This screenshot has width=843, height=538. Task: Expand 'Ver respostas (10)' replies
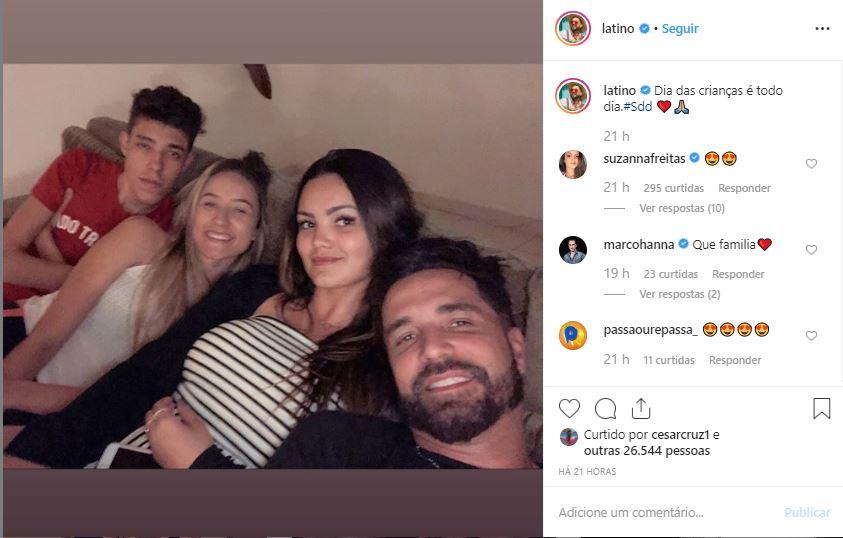click(682, 208)
